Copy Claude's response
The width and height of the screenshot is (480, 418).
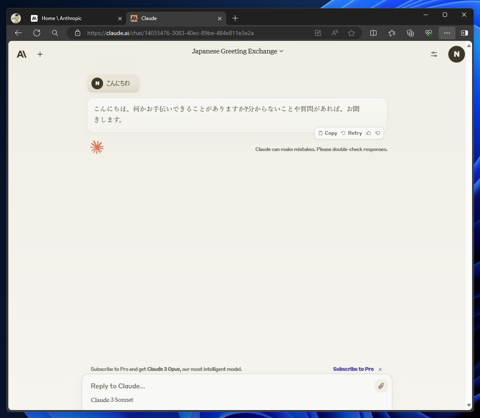[x=327, y=133]
